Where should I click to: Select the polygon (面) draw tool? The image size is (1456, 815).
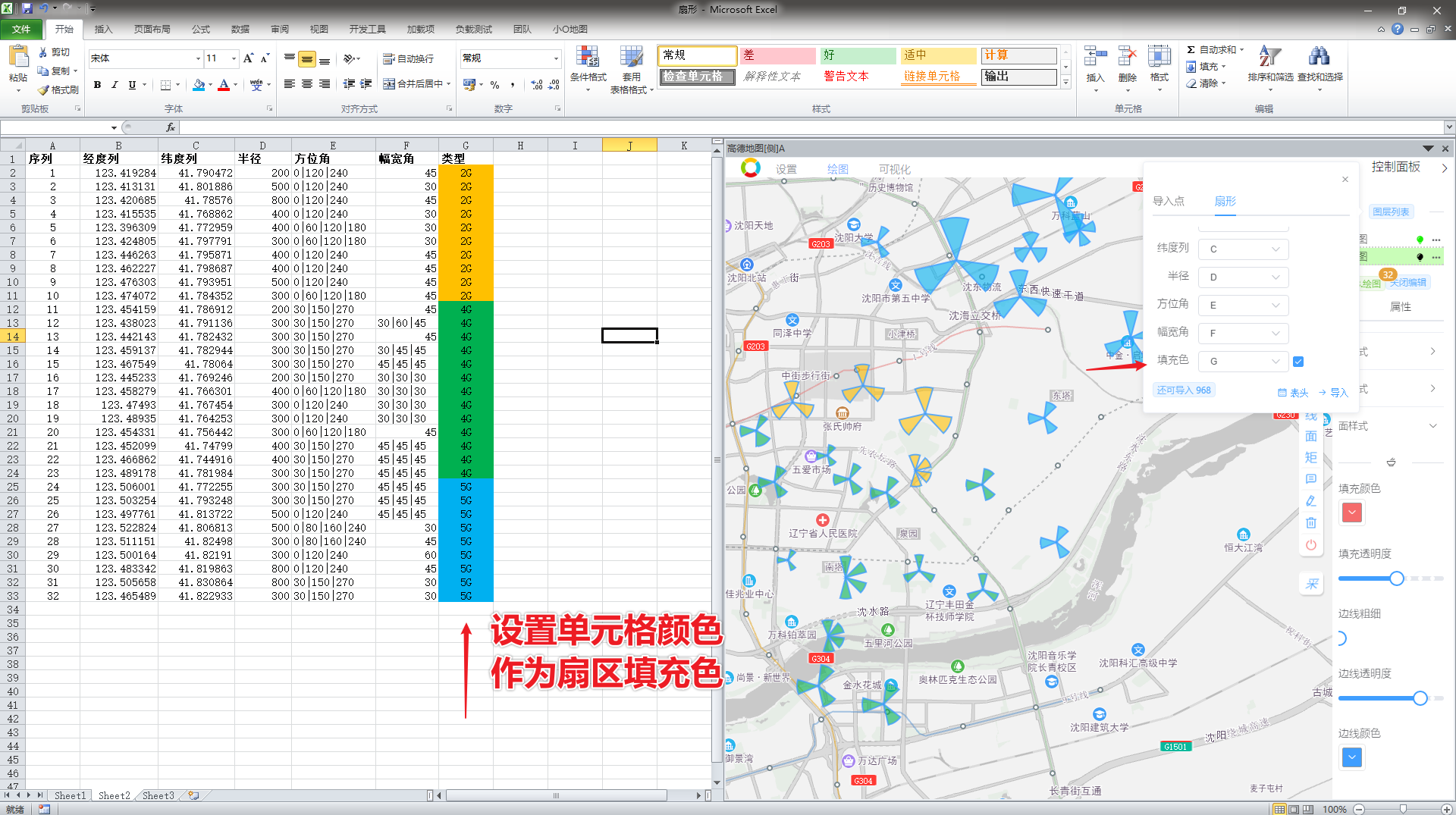click(1311, 436)
